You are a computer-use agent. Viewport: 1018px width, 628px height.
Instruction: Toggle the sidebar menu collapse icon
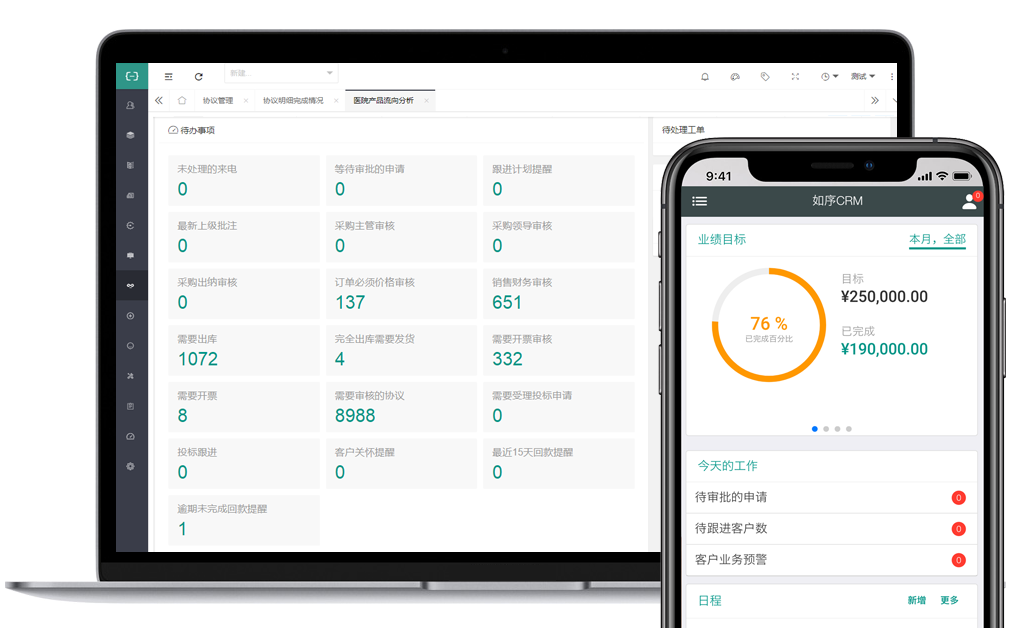click(169, 77)
